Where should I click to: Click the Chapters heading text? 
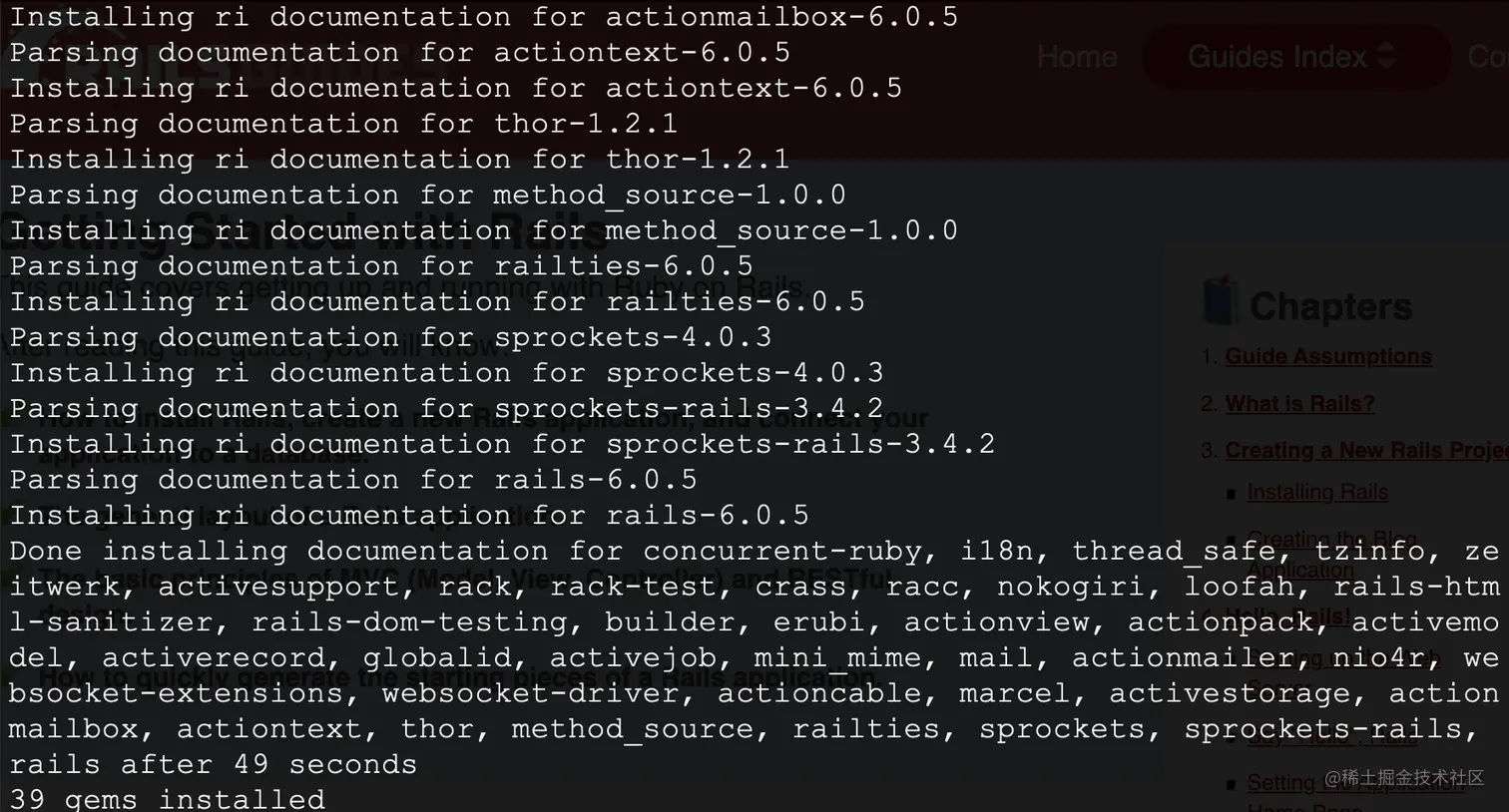coord(1330,306)
